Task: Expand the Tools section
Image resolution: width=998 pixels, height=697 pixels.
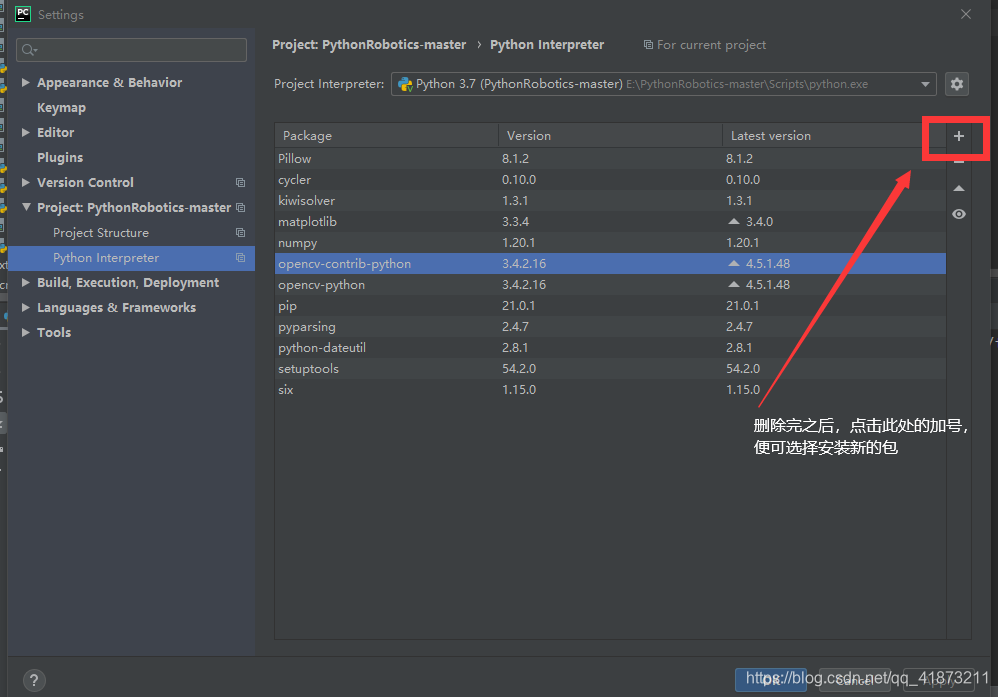Action: click(25, 332)
